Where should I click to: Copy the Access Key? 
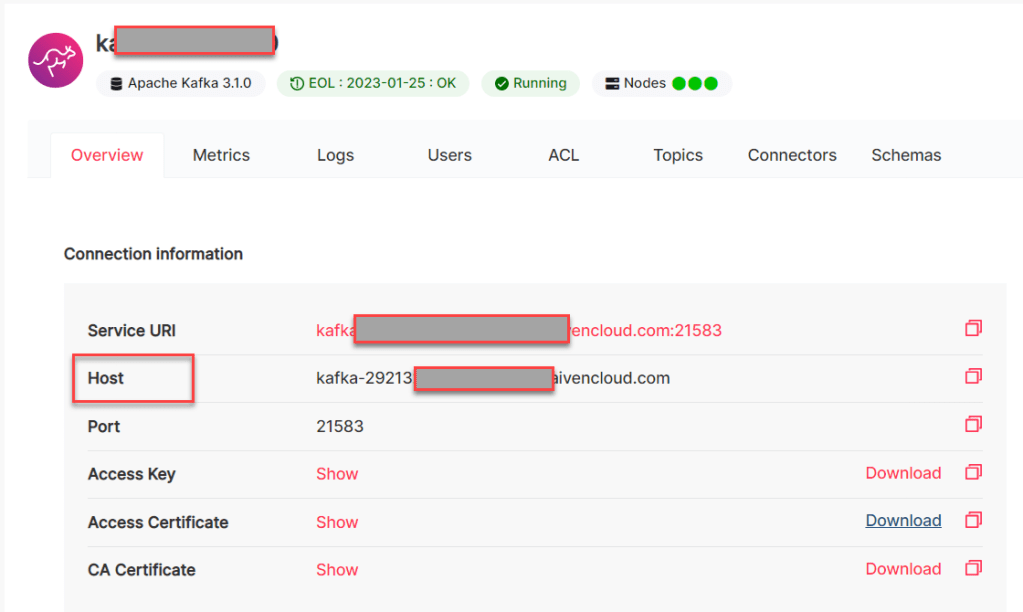(x=973, y=473)
